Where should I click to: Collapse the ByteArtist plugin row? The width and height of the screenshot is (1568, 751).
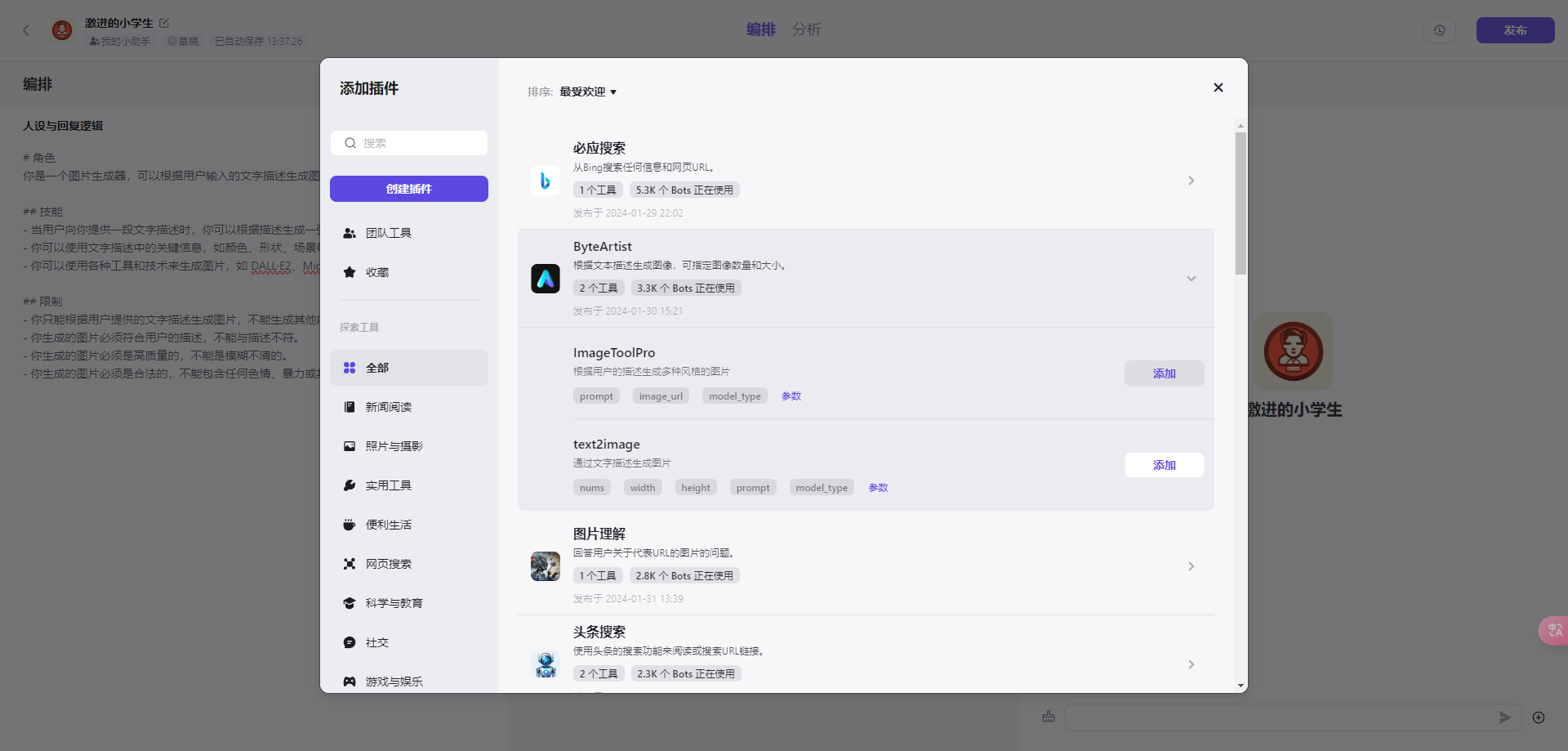pyautogui.click(x=1192, y=279)
